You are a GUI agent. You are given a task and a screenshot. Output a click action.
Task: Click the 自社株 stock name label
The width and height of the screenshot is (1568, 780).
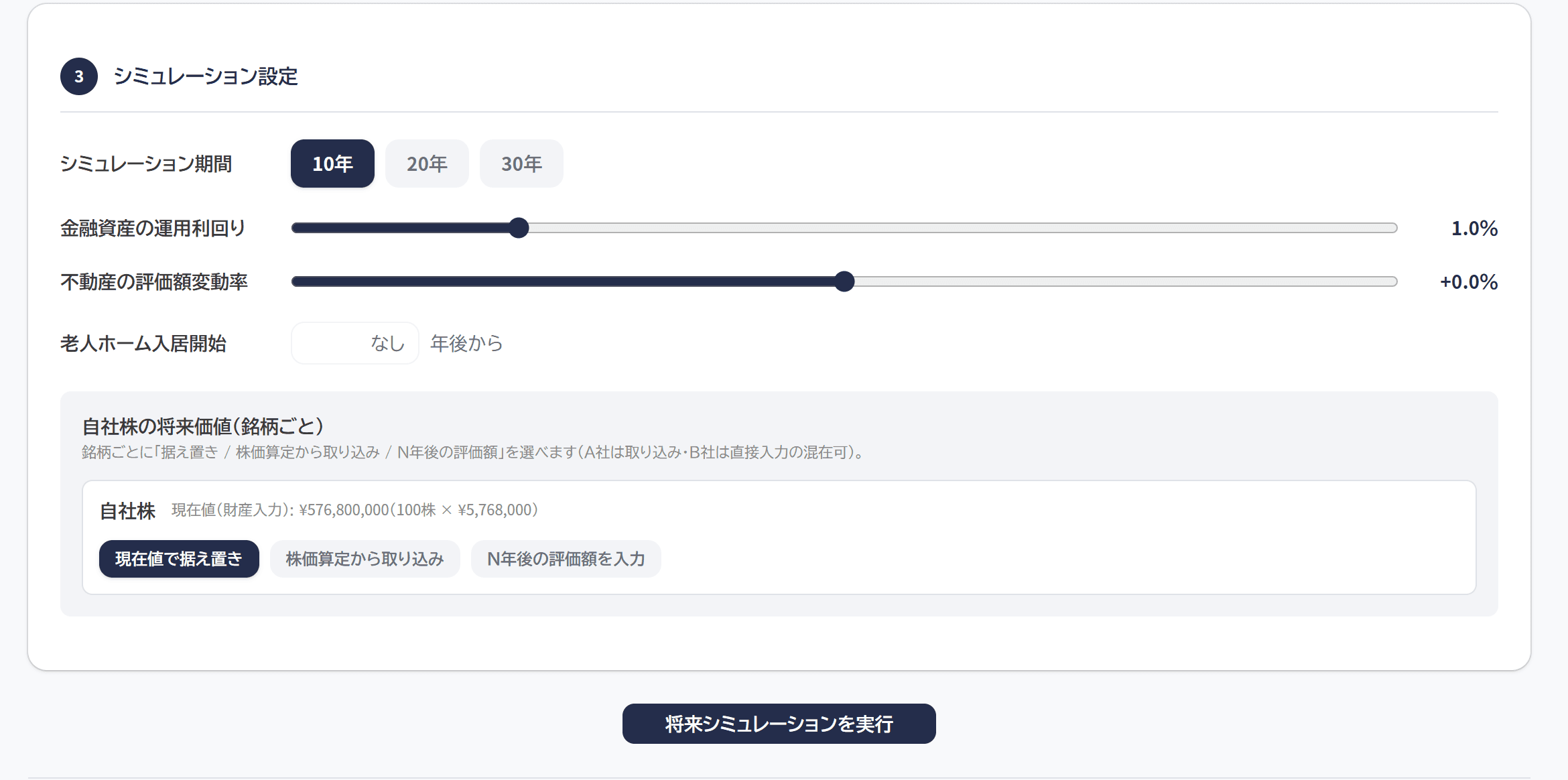127,511
